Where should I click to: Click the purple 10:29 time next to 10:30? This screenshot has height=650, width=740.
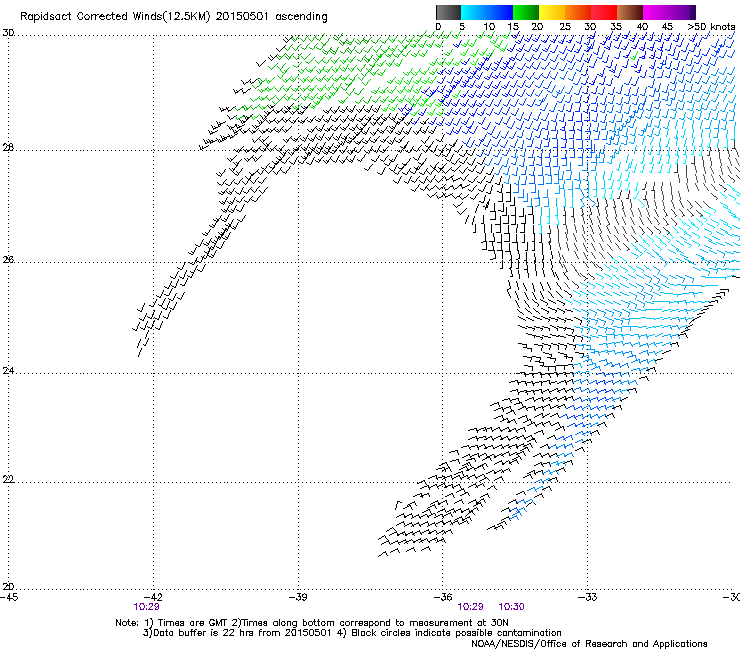(470, 607)
